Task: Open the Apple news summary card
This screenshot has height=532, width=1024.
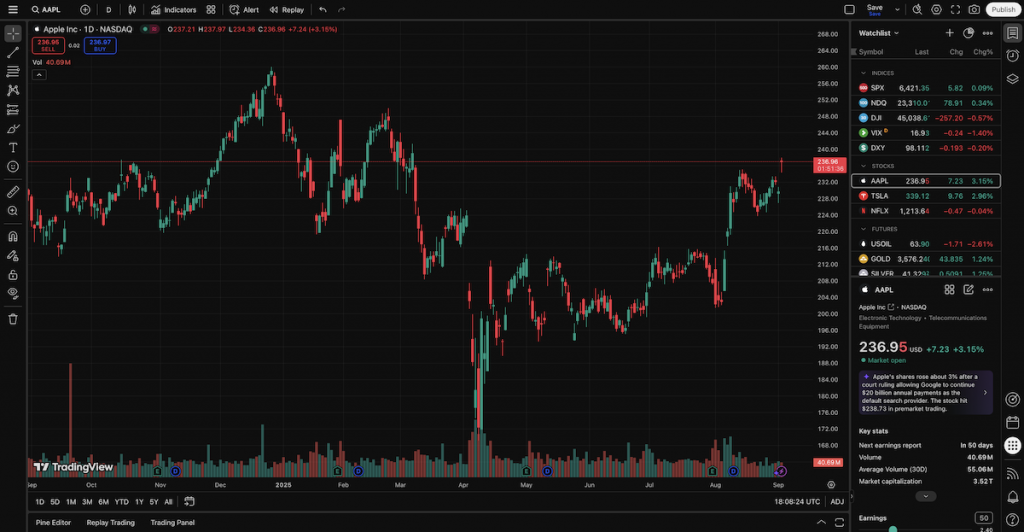Action: click(x=926, y=392)
